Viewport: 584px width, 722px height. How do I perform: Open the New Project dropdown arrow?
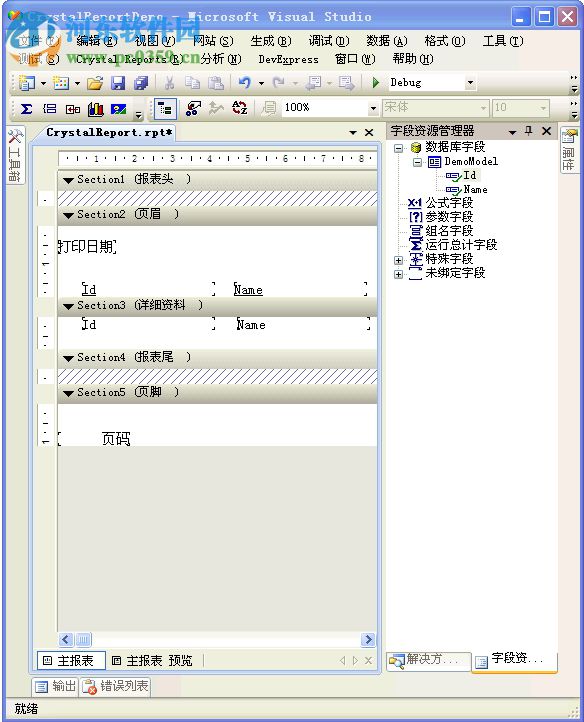tap(43, 83)
